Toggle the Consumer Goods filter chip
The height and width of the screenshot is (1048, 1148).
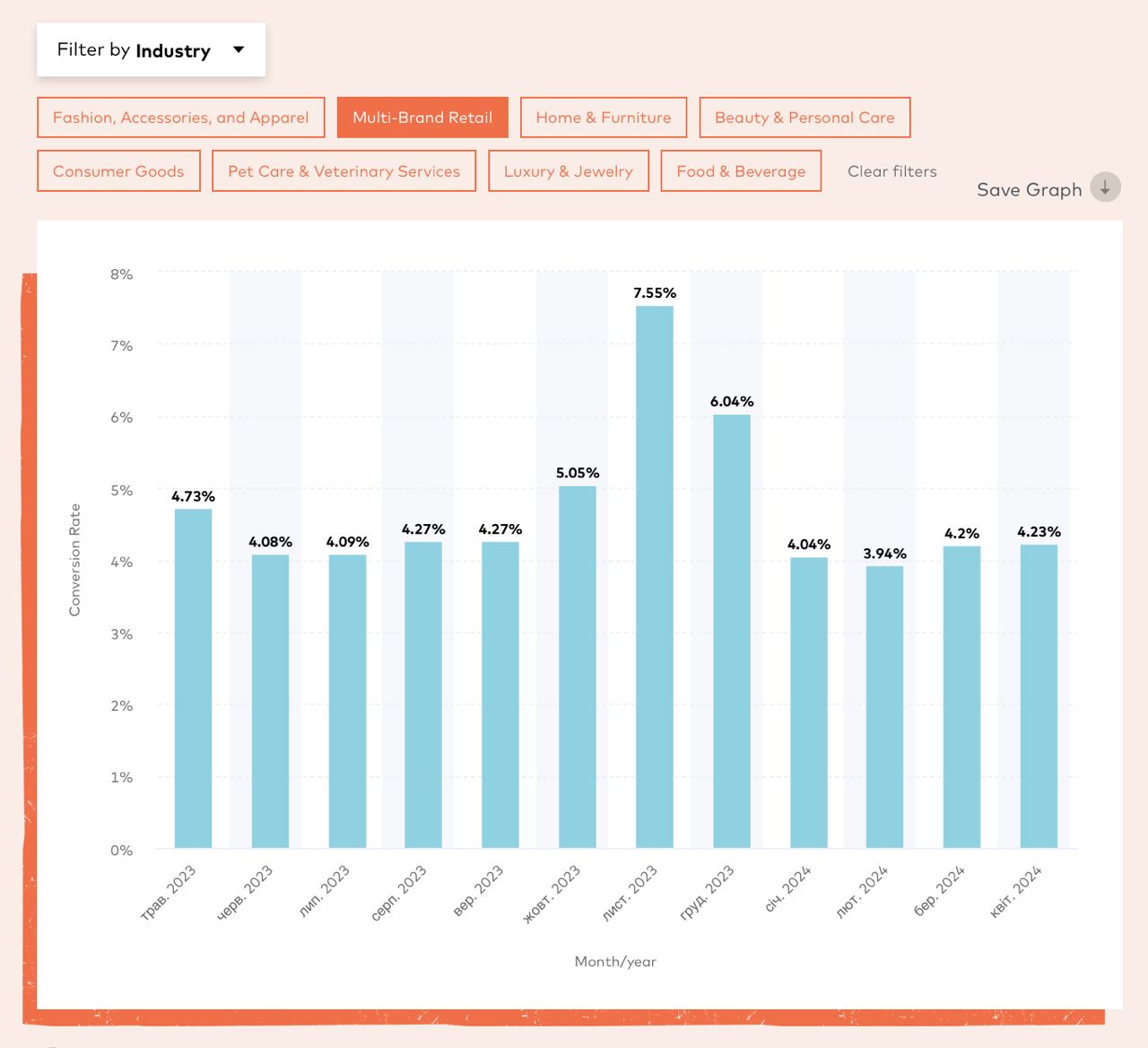[x=118, y=171]
